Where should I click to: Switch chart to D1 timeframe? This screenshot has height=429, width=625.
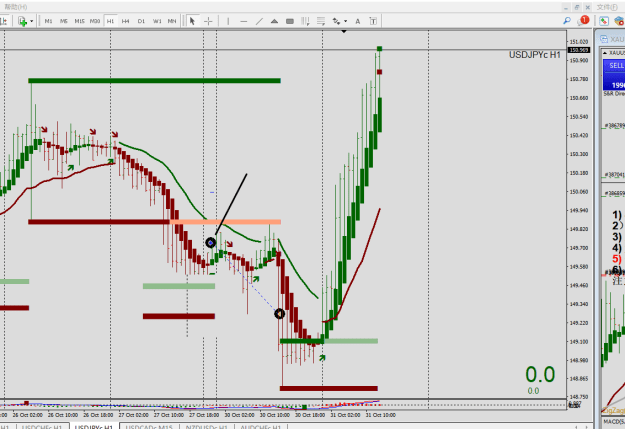tap(141, 21)
